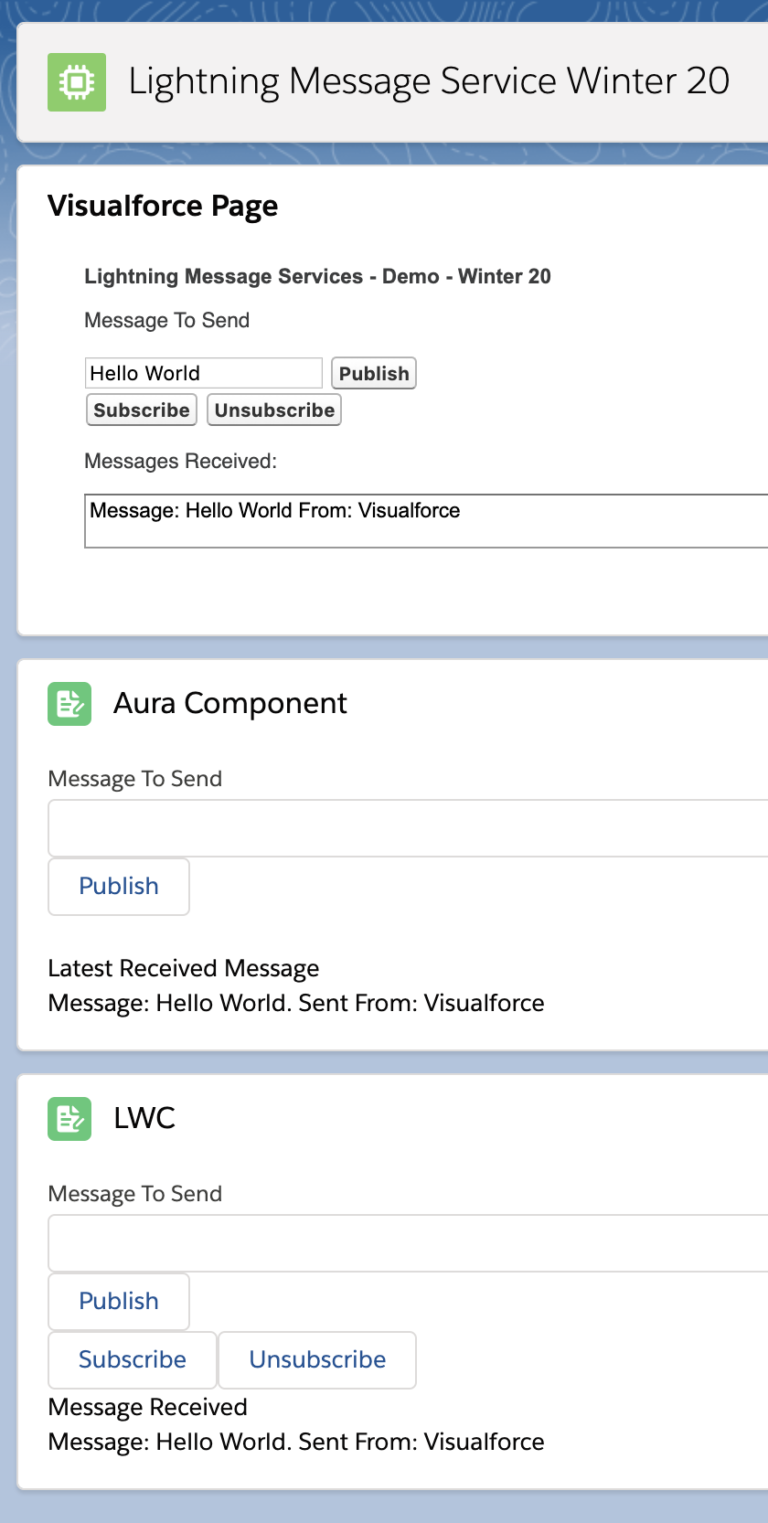Click the green custom app icon in the page header

point(76,82)
